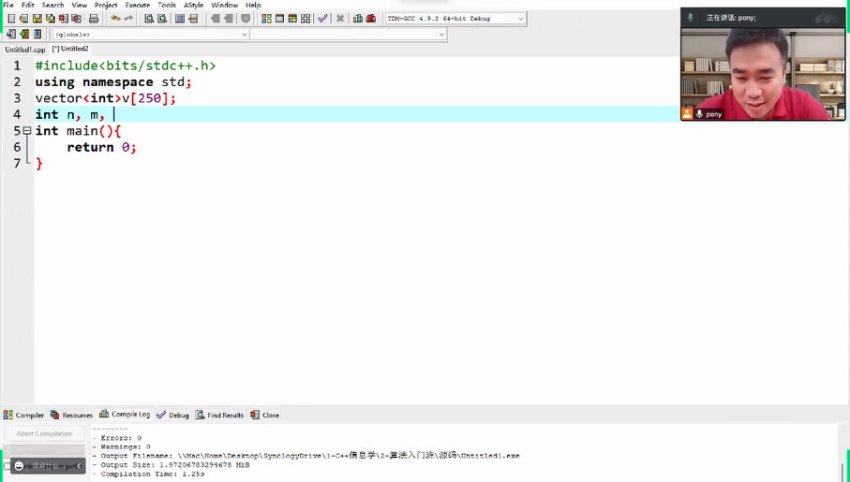Click the Abort Compilation button

point(45,433)
